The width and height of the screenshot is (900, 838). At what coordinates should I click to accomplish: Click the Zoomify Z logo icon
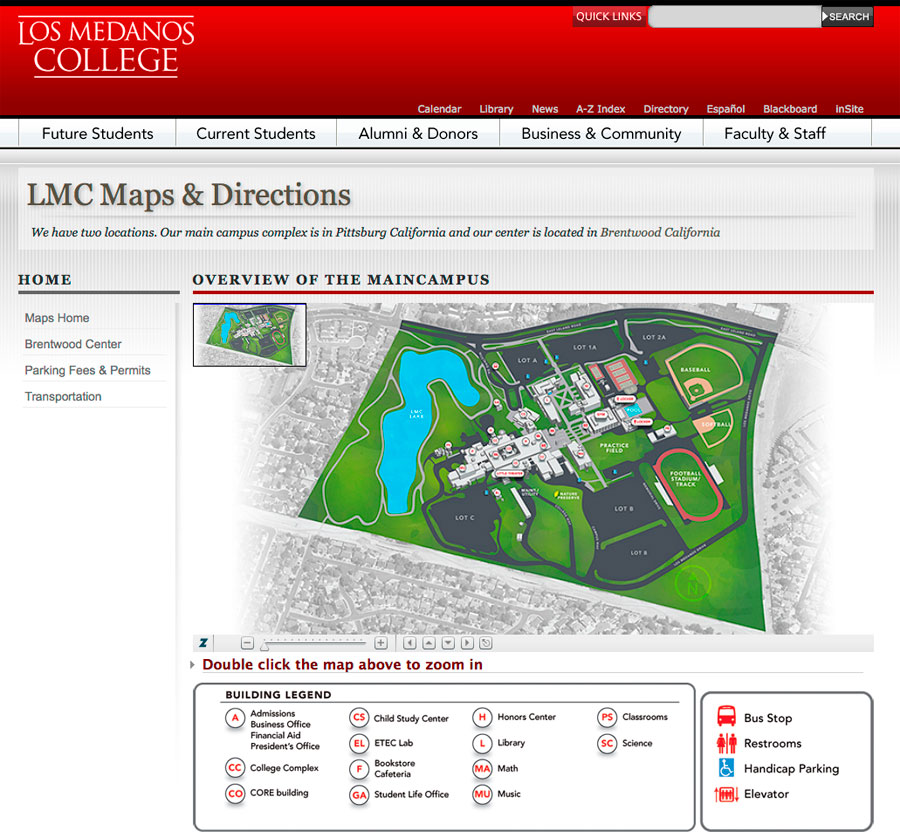pos(203,643)
